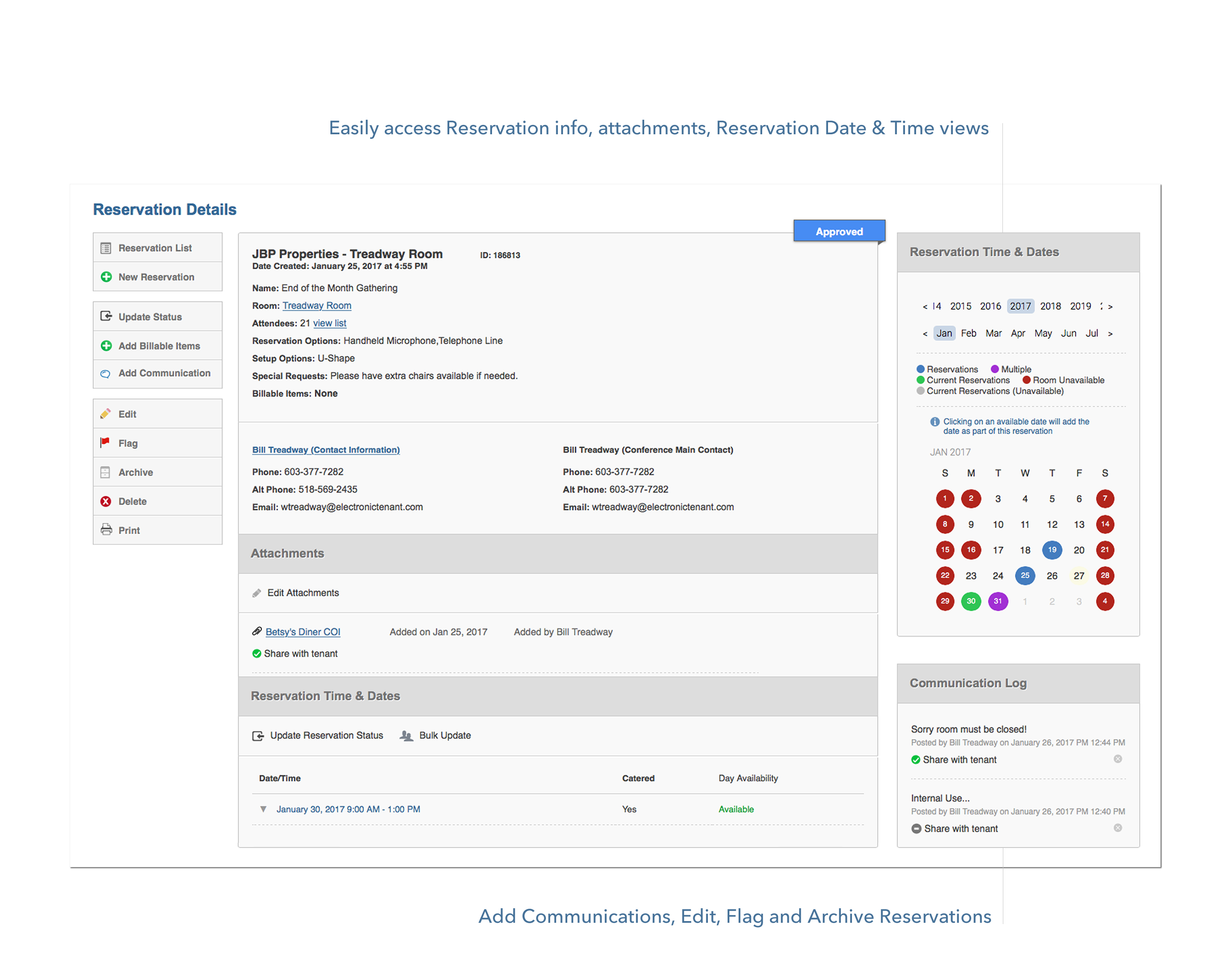Click the info icon above the calendar
Image resolution: width=1232 pixels, height=954 pixels.
click(935, 422)
